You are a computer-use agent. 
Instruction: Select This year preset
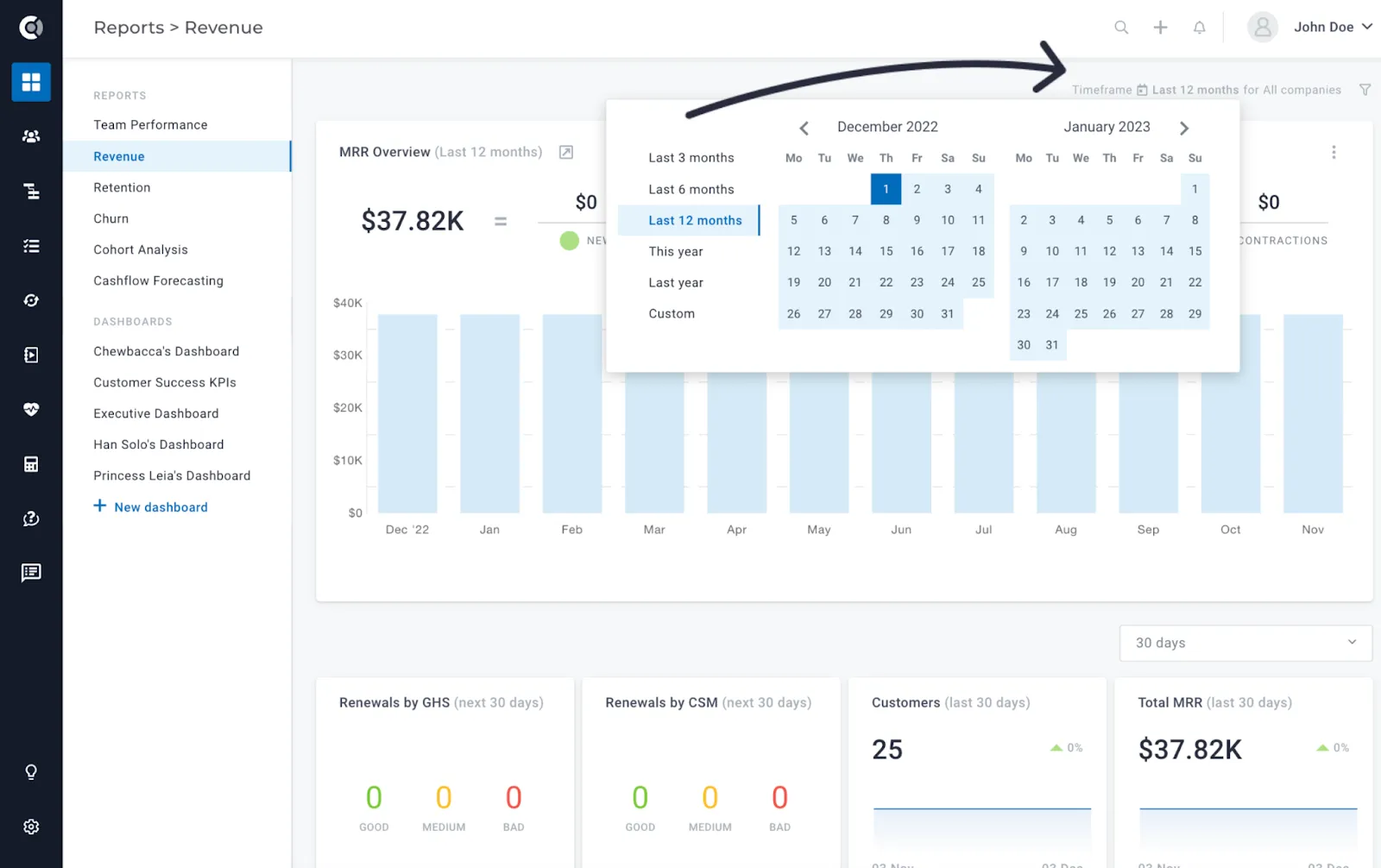coord(676,251)
